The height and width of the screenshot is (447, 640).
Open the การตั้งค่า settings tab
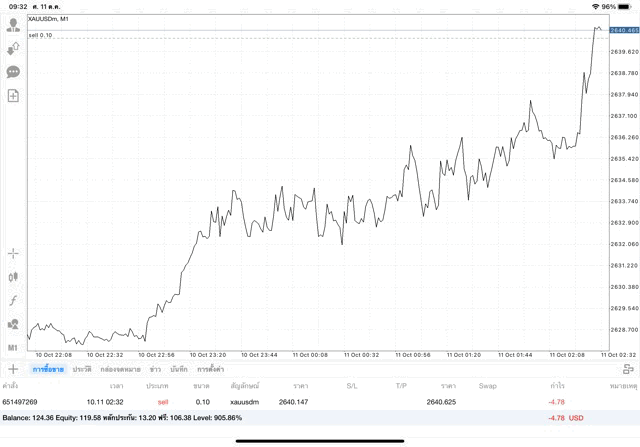click(210, 369)
